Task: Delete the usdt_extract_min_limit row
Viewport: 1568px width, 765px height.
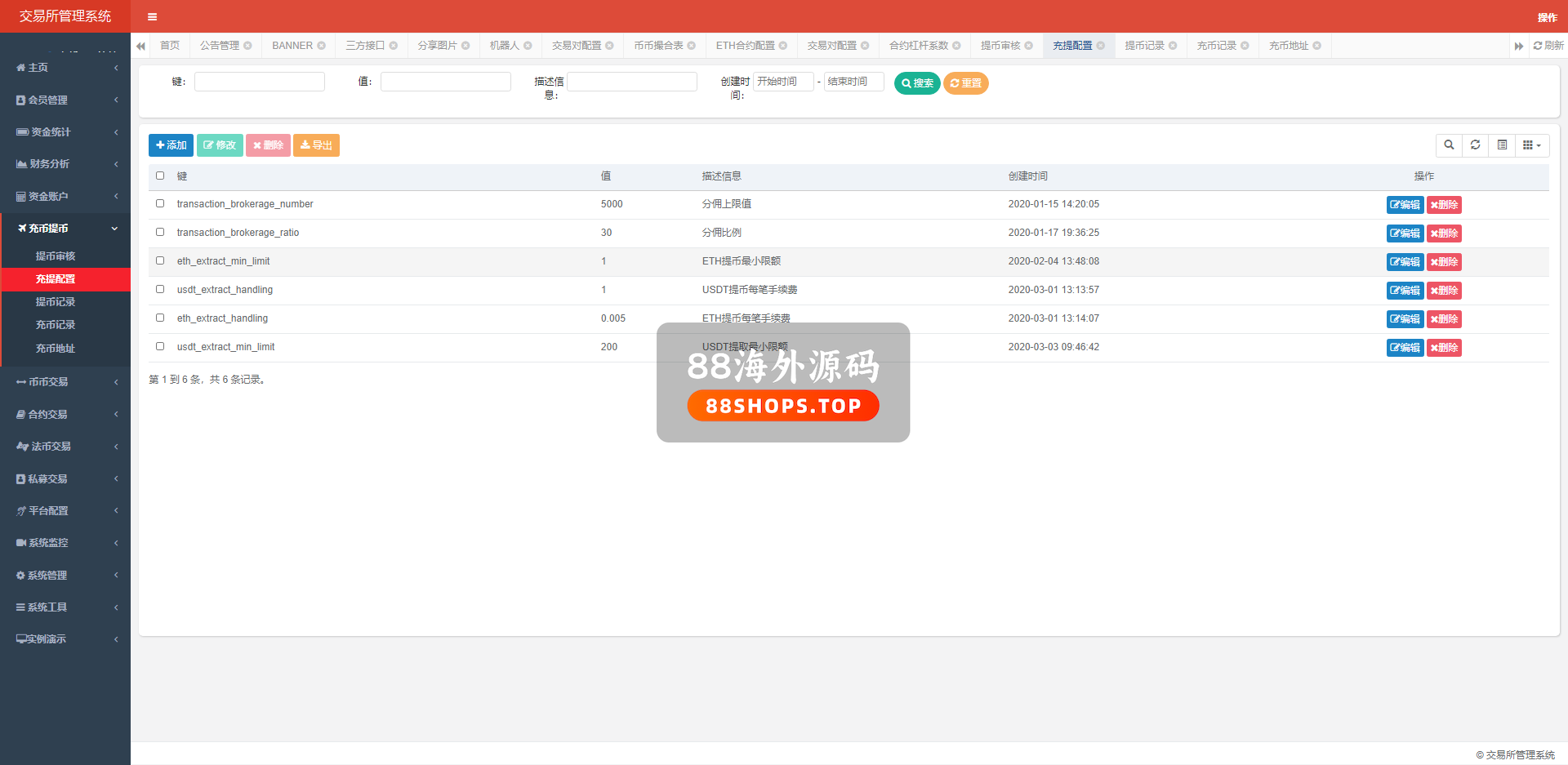Action: [x=1444, y=348]
